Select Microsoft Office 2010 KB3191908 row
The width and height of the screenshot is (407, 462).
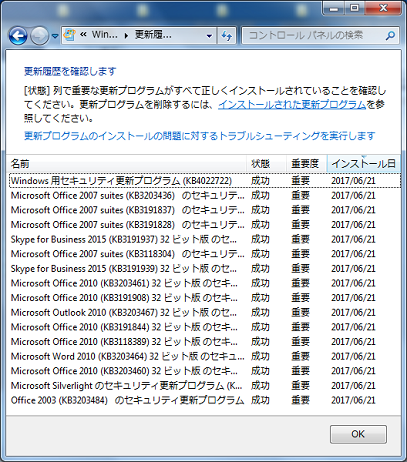click(x=205, y=298)
